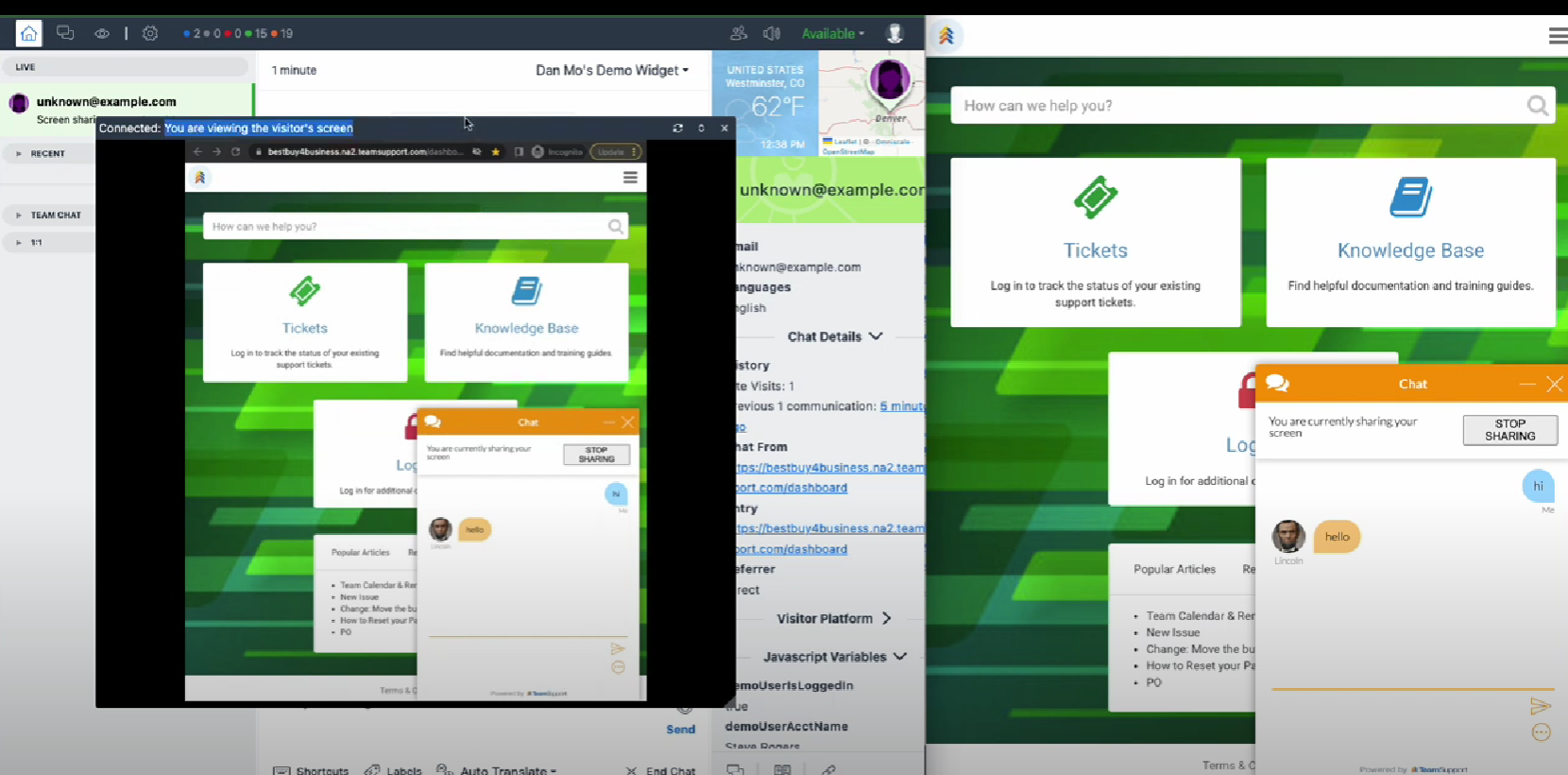The width and height of the screenshot is (1568, 775).
Task: Click the portal hamburger menu icon
Action: (1557, 36)
